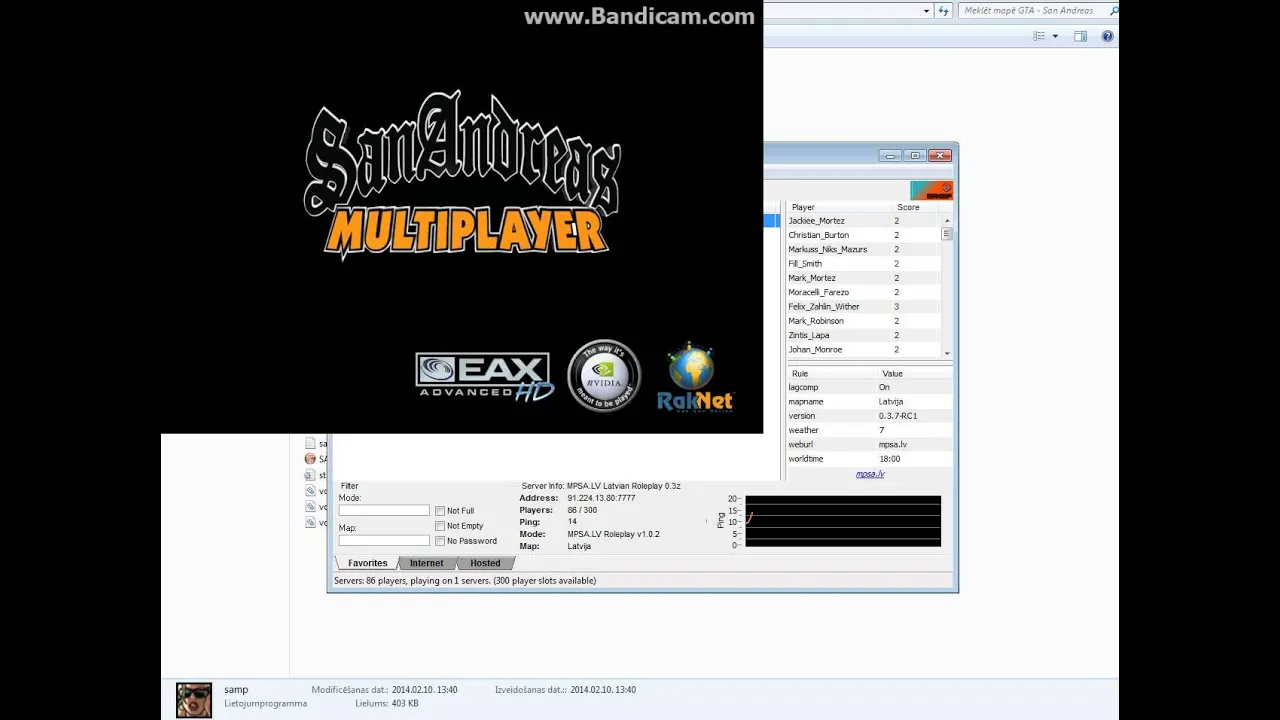
Task: Click the ping graph display
Action: (843, 521)
